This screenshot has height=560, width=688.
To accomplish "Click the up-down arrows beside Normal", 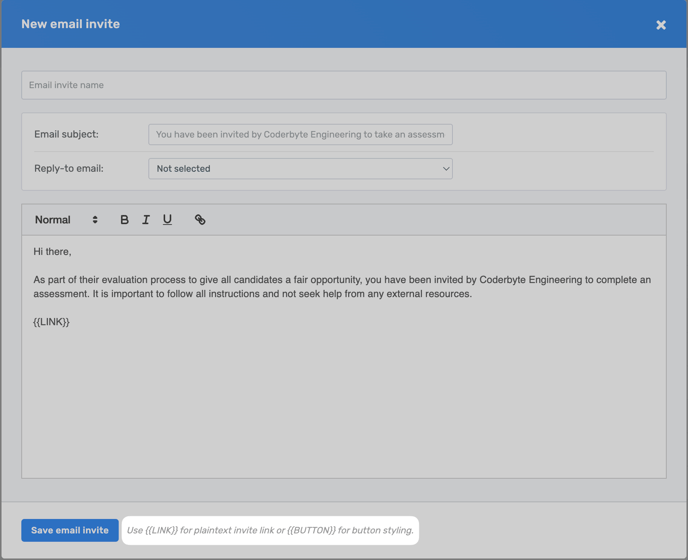I will (95, 220).
